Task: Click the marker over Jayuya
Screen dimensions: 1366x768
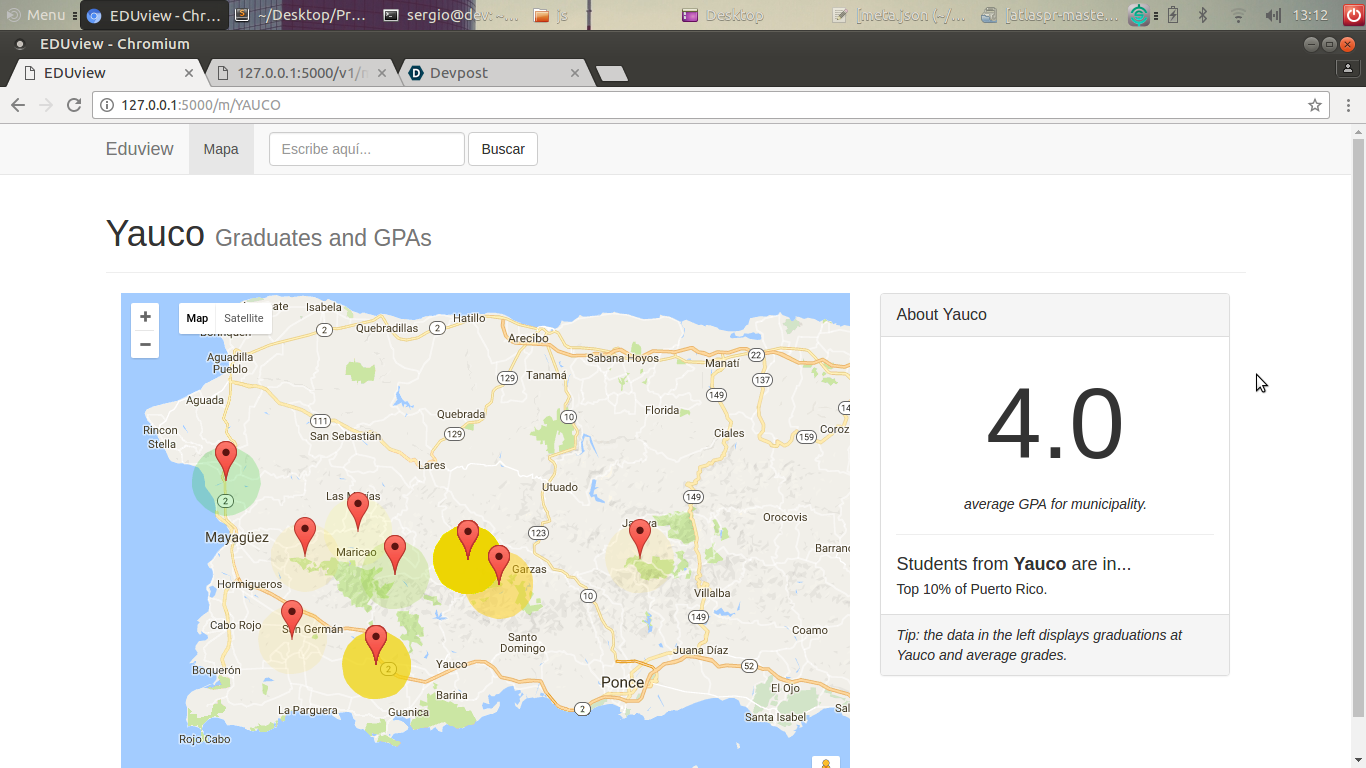Action: [x=640, y=538]
